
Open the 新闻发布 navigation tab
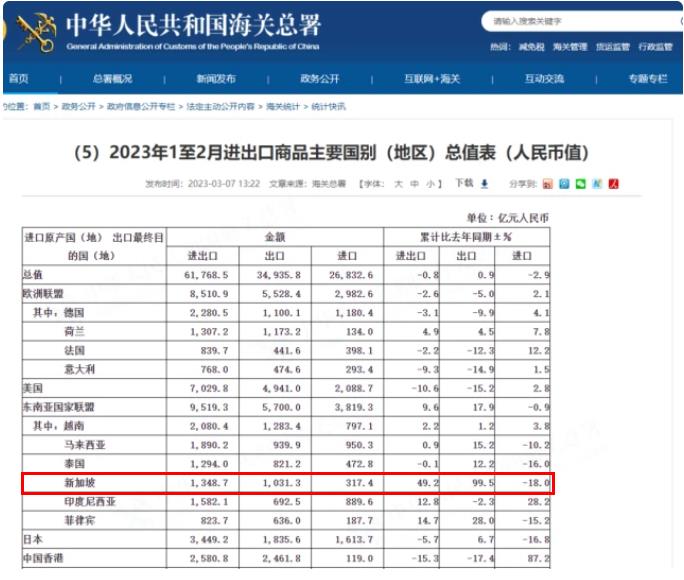click(216, 79)
